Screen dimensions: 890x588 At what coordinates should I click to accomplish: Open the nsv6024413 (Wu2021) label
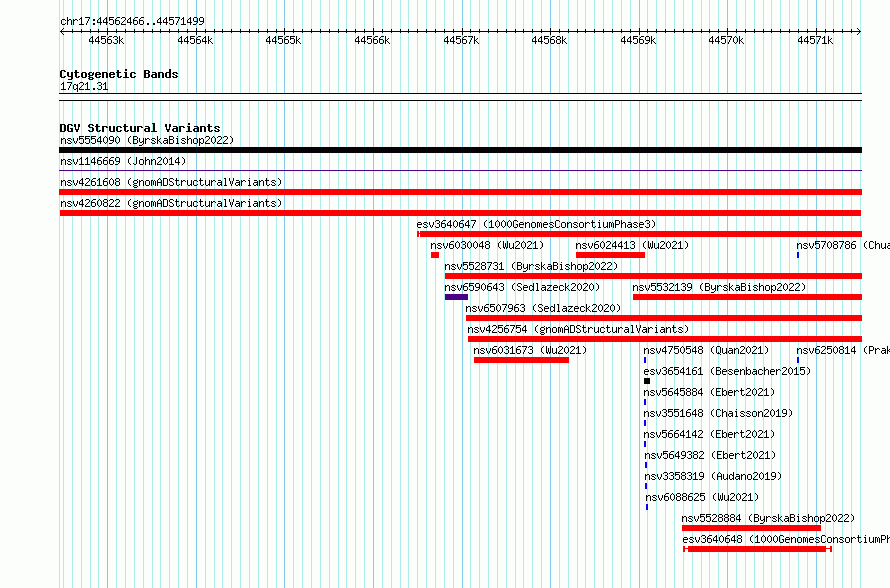pyautogui.click(x=632, y=245)
